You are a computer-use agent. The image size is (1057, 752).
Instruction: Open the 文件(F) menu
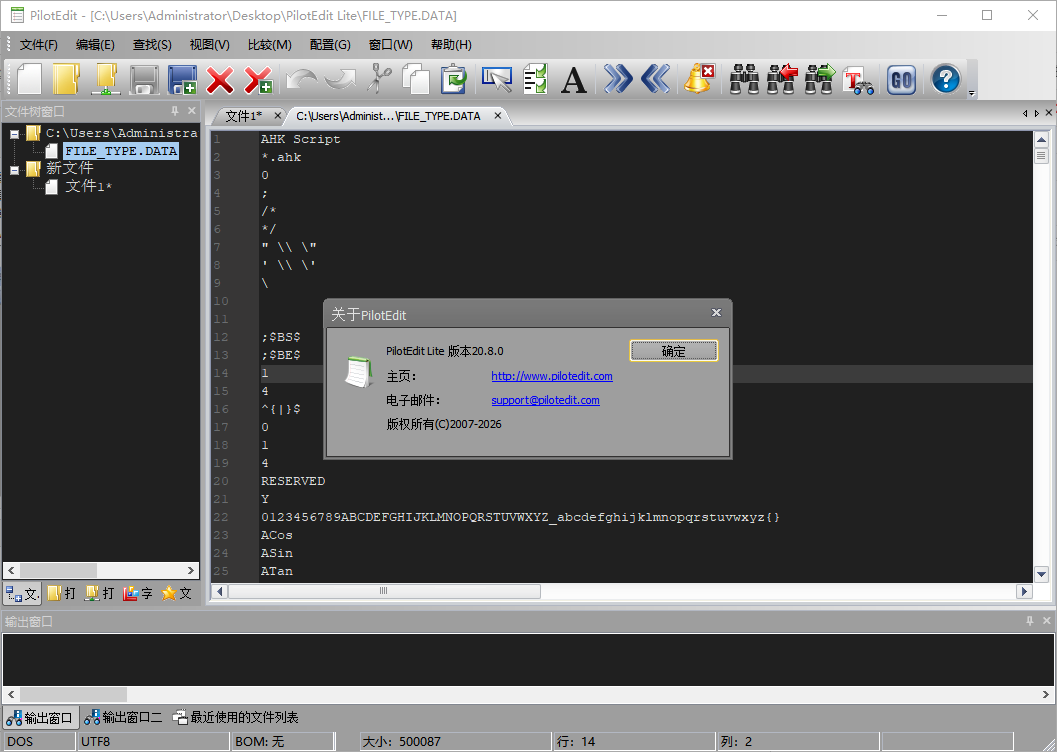coord(38,44)
